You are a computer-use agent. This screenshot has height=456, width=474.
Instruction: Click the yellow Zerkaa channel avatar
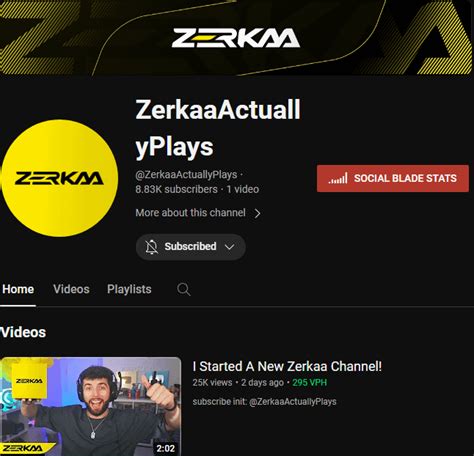[x=59, y=178]
